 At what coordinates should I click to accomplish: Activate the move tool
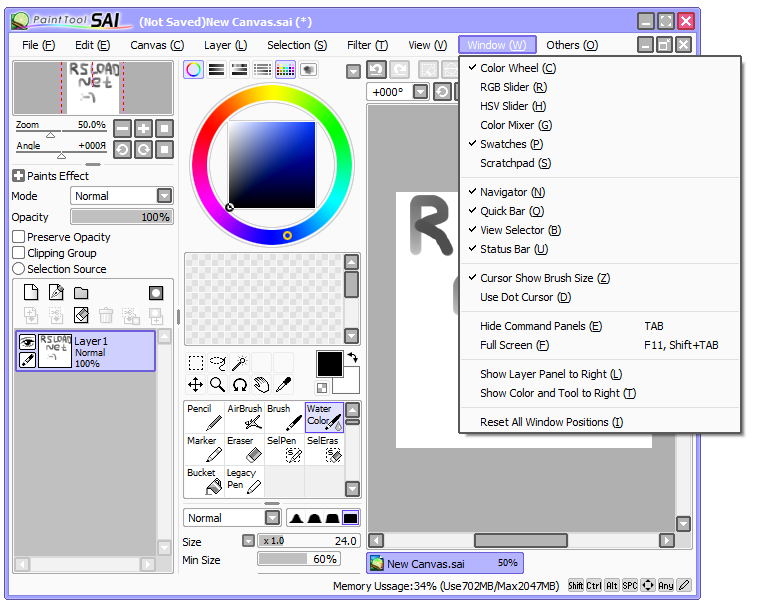[195, 385]
